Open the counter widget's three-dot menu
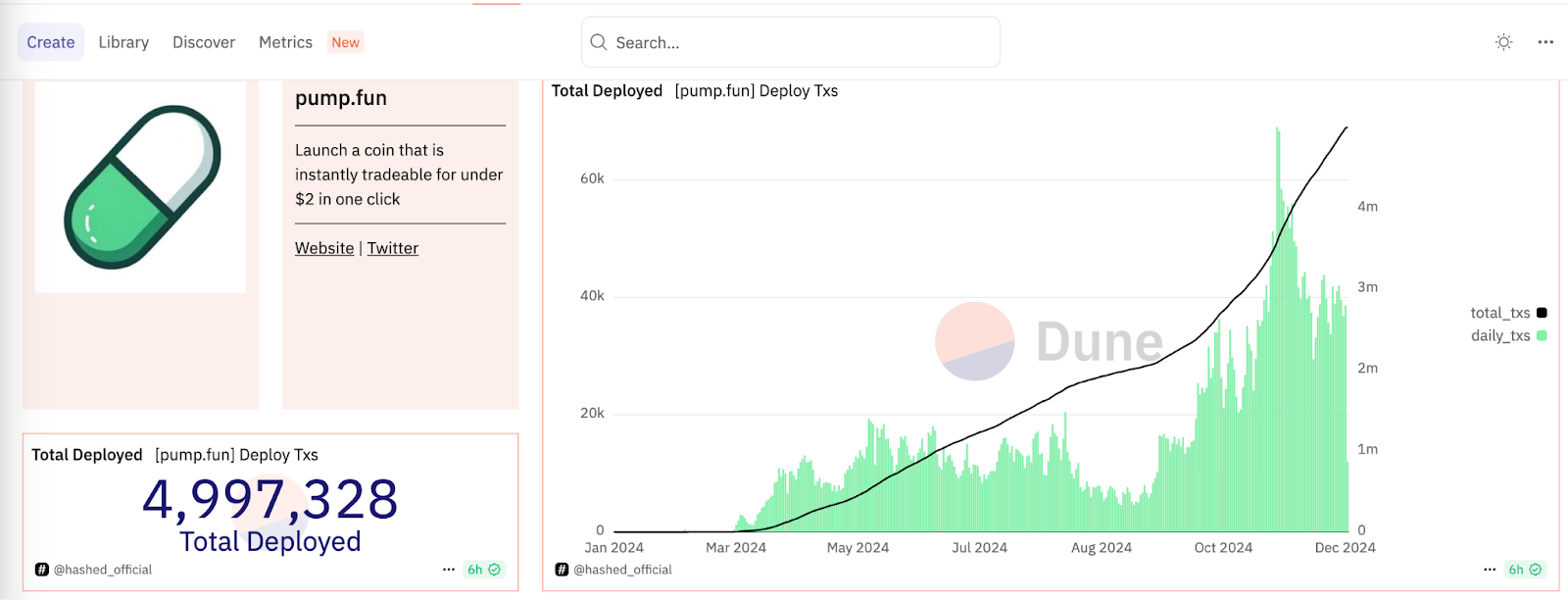1568x600 pixels. click(449, 570)
